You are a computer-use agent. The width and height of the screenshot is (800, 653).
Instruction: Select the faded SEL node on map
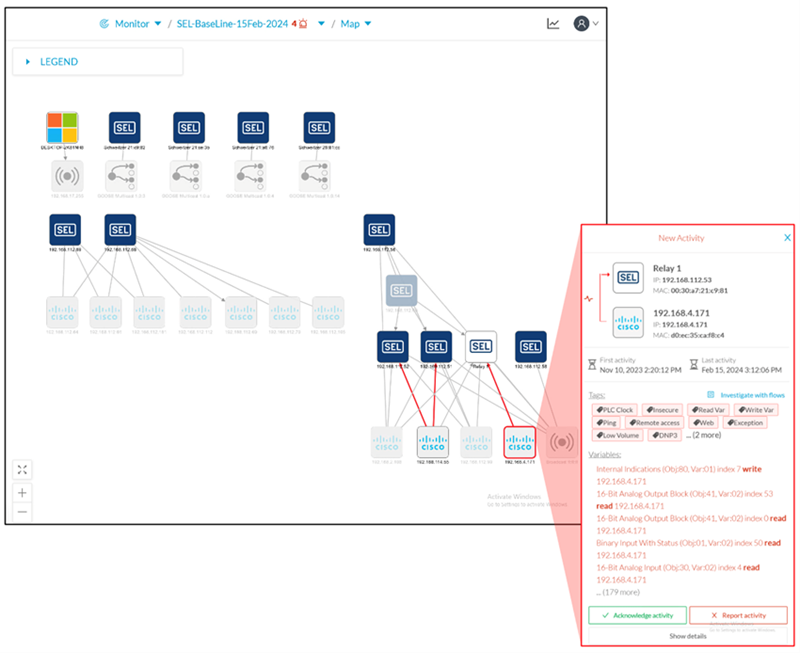tap(401, 291)
